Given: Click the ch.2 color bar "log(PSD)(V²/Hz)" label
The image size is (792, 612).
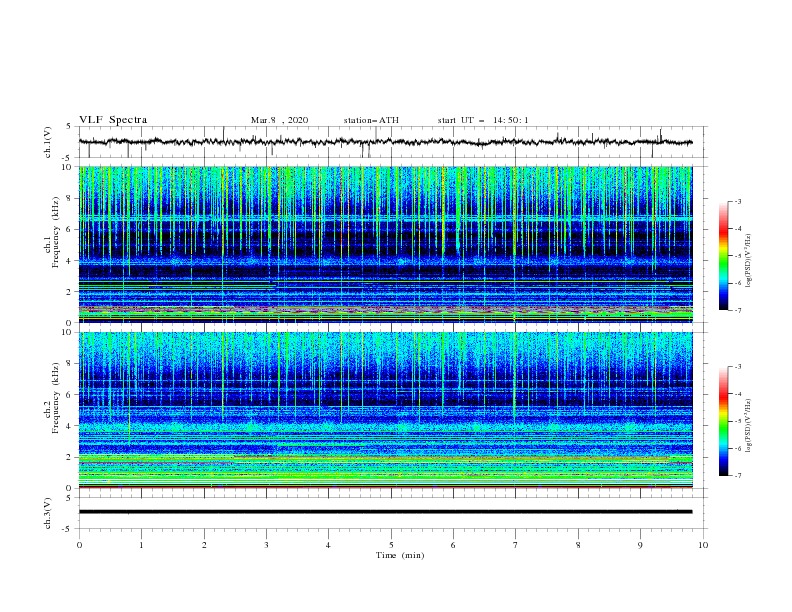Looking at the screenshot, I should coord(749,425).
